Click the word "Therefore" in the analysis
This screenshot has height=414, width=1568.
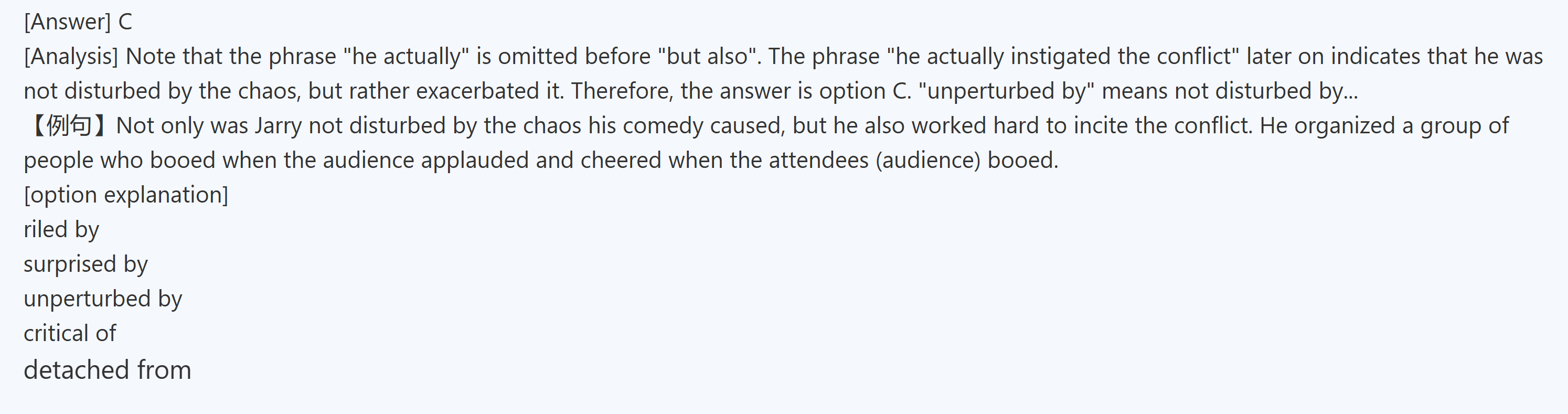(622, 91)
